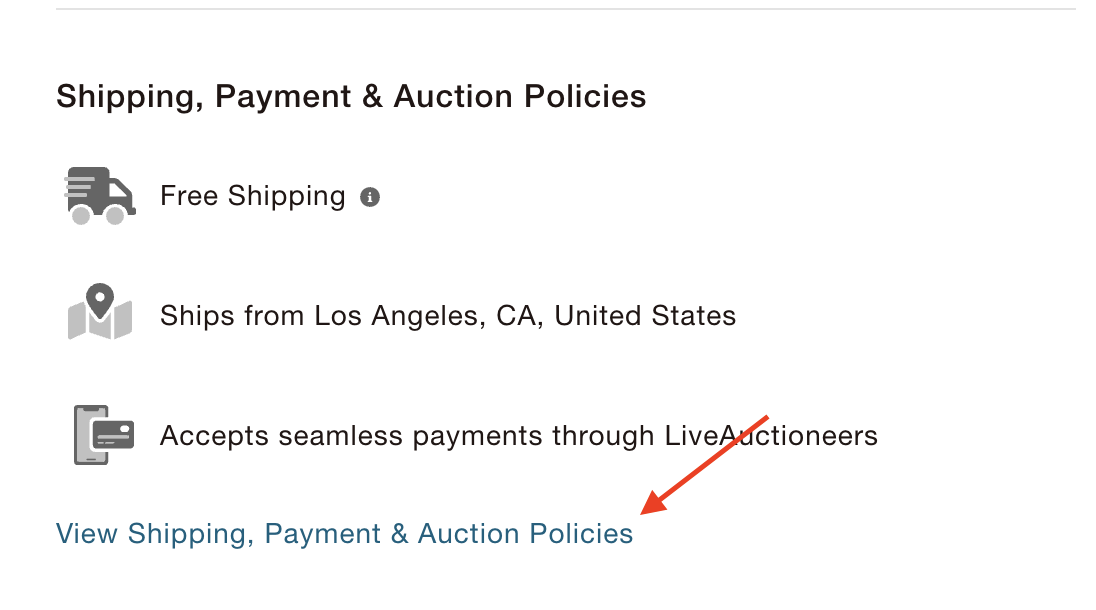The image size is (1096, 610).
Task: Click the word LiveAuctioneers
Action: [771, 436]
